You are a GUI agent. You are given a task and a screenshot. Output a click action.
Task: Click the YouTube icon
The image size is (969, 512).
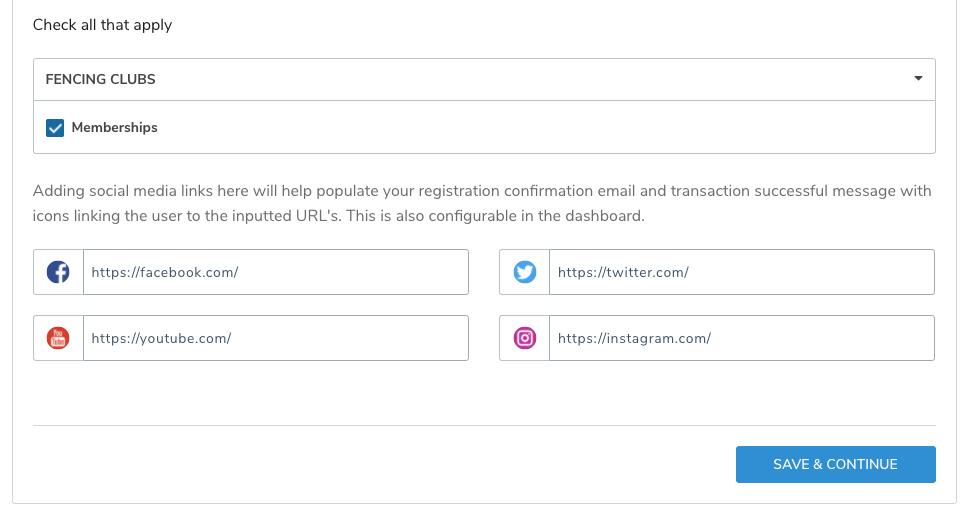pyautogui.click(x=58, y=338)
